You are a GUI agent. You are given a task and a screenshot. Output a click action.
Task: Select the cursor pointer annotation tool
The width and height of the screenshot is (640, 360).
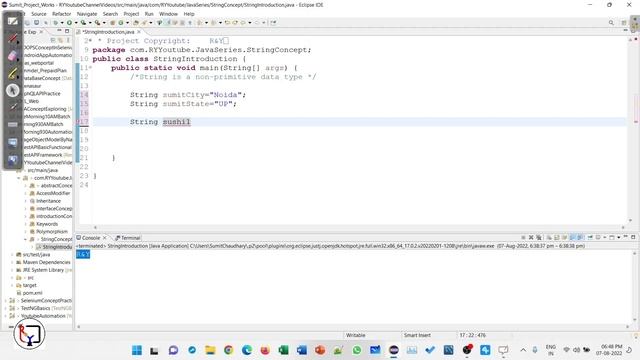point(13,90)
